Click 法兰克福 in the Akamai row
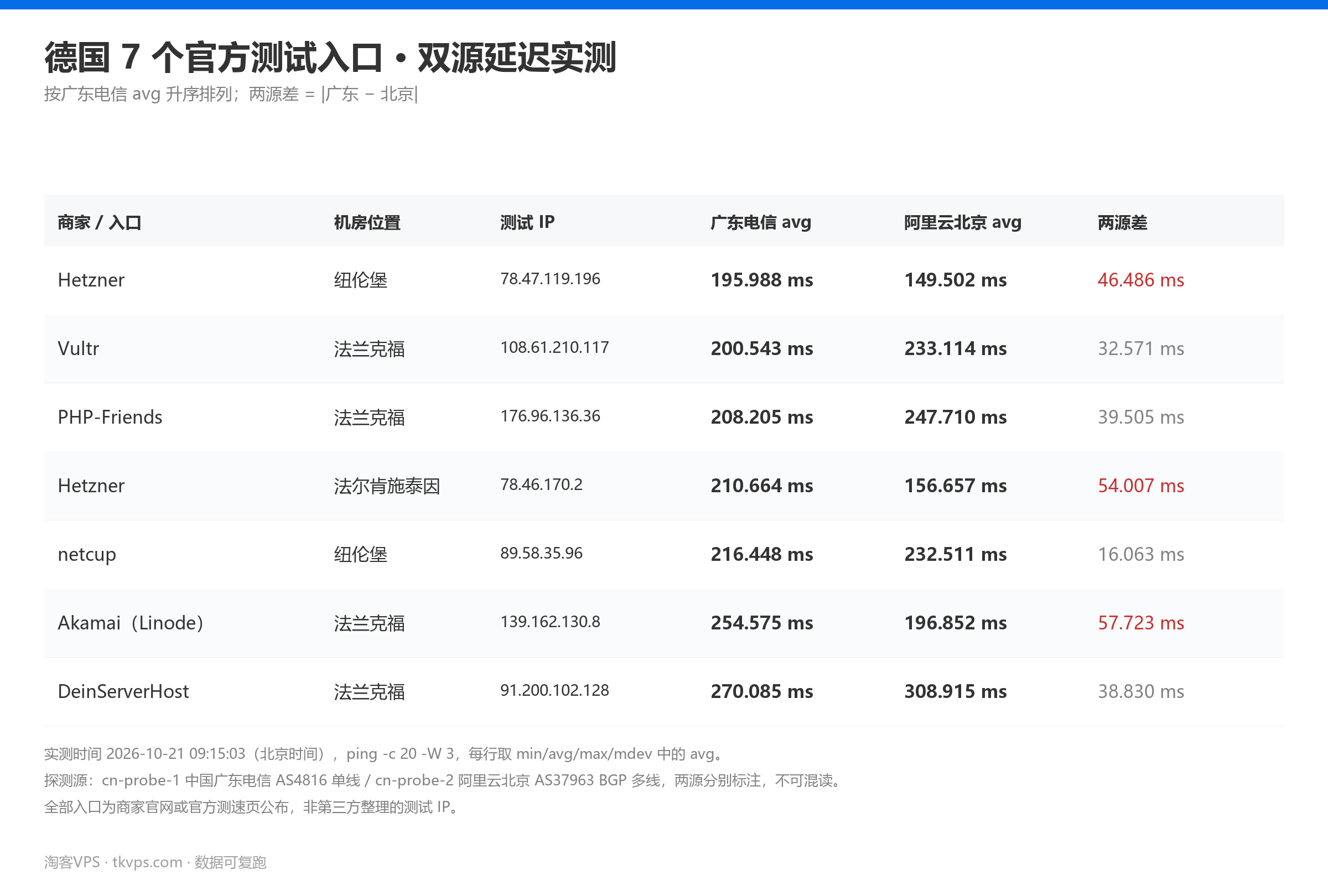This screenshot has height=896, width=1328. 369,623
